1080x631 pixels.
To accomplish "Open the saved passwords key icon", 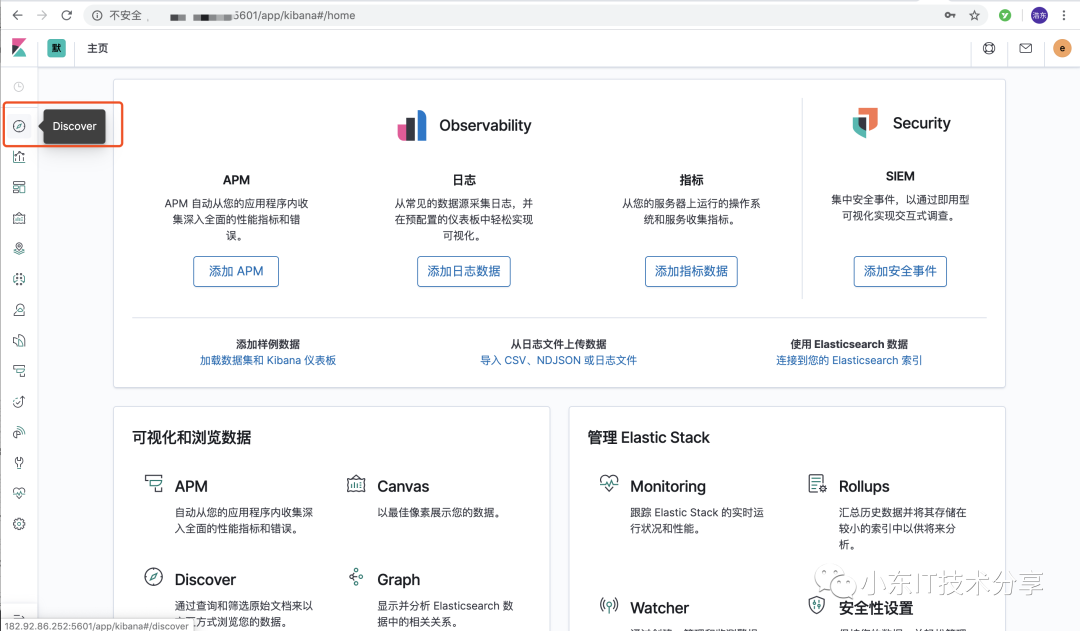I will click(951, 15).
